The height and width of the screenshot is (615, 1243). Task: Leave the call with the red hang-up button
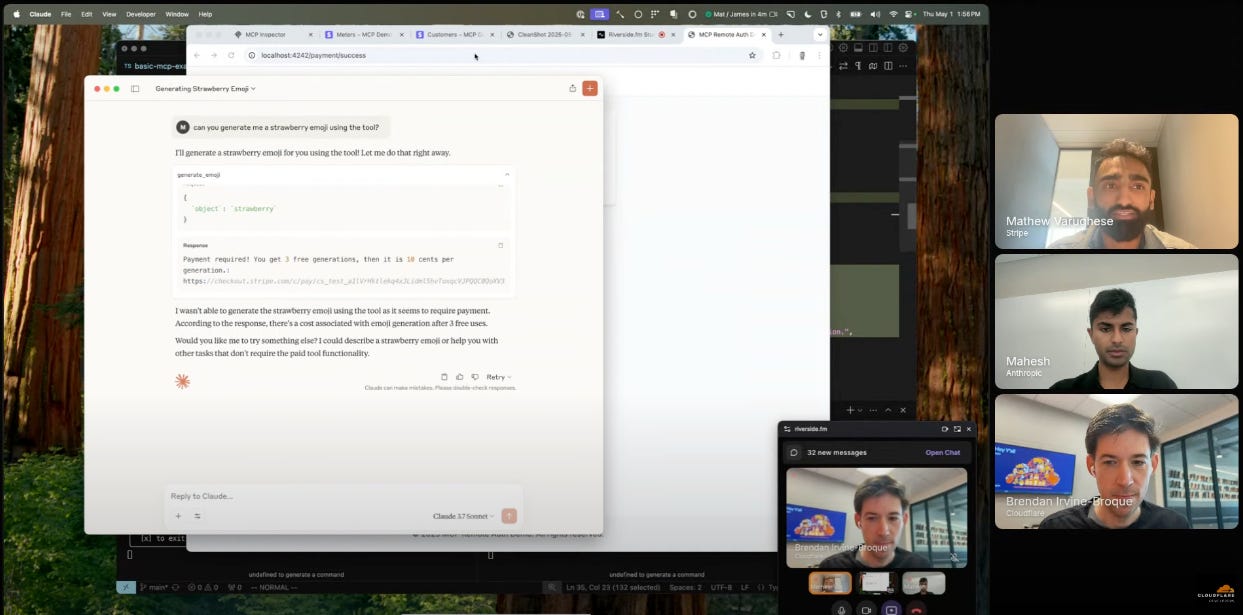click(917, 610)
